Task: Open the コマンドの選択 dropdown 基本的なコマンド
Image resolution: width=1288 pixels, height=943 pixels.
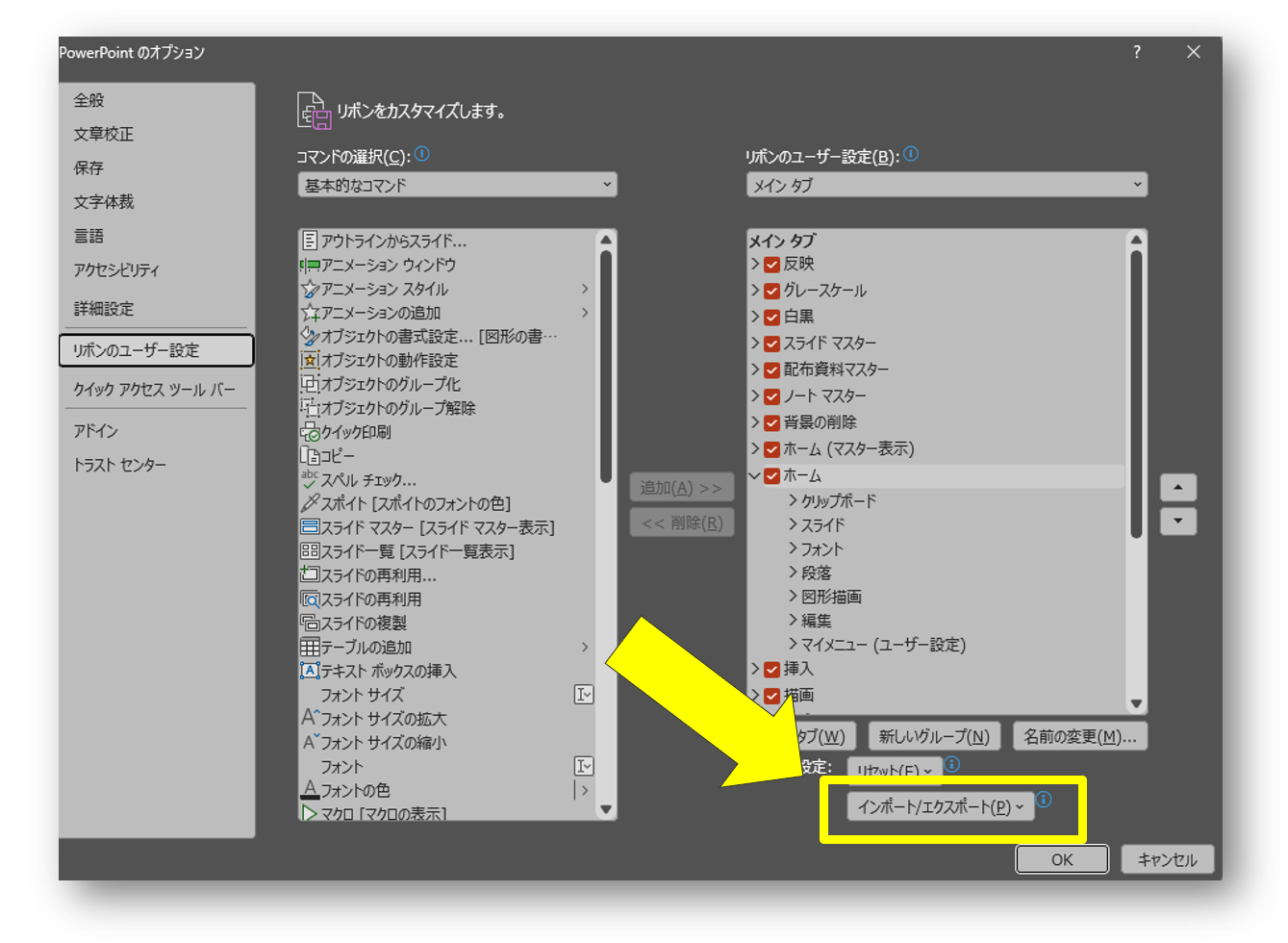Action: (457, 185)
